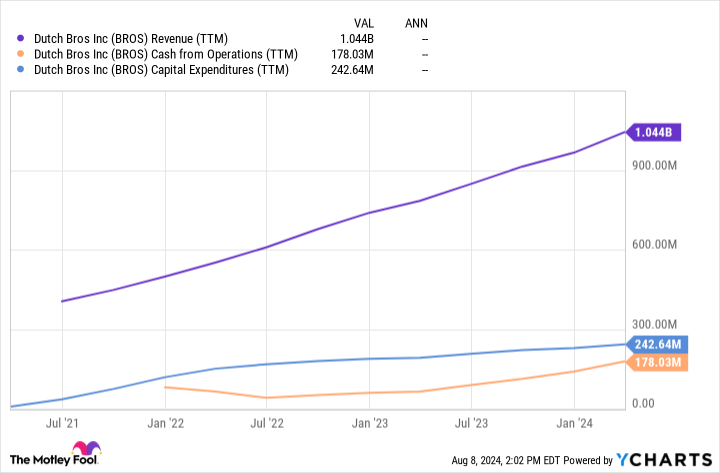Click the blue 242.64M end-of-line flag
Viewport: 720px width, 473px height.
[657, 344]
